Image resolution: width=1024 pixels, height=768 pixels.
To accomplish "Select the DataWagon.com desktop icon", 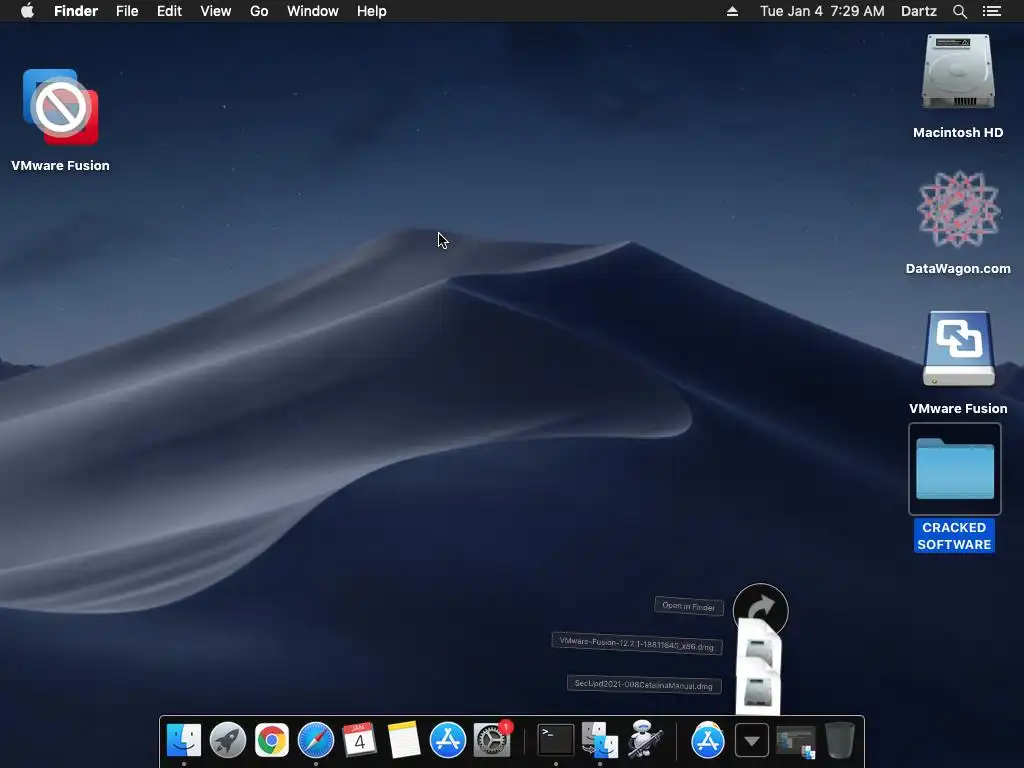I will [x=958, y=209].
